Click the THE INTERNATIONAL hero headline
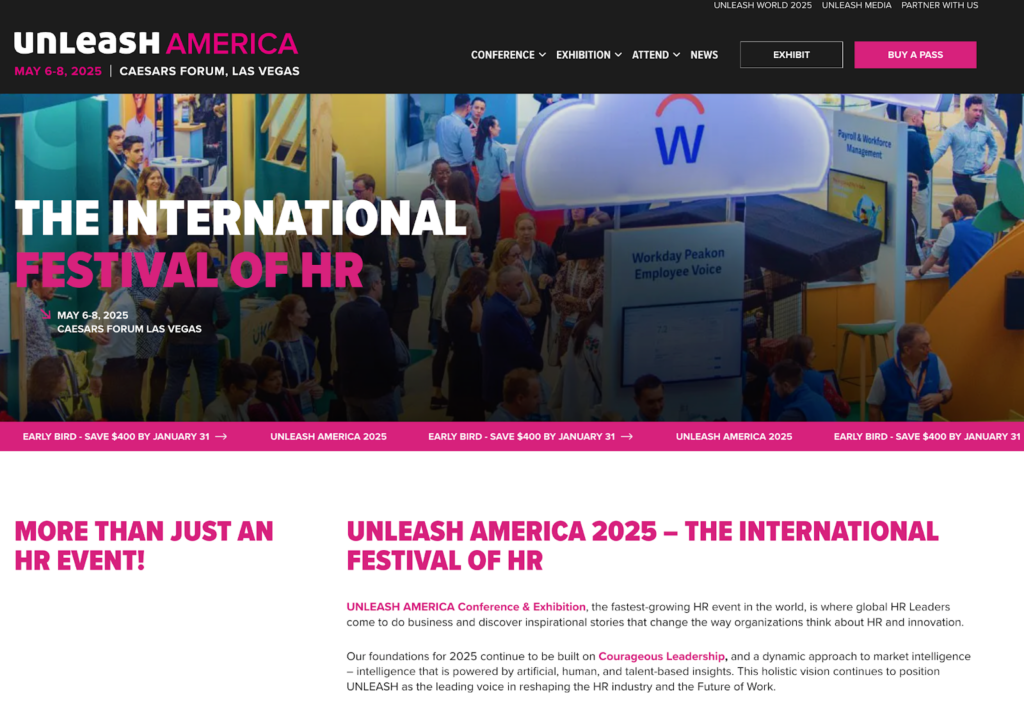 240,218
